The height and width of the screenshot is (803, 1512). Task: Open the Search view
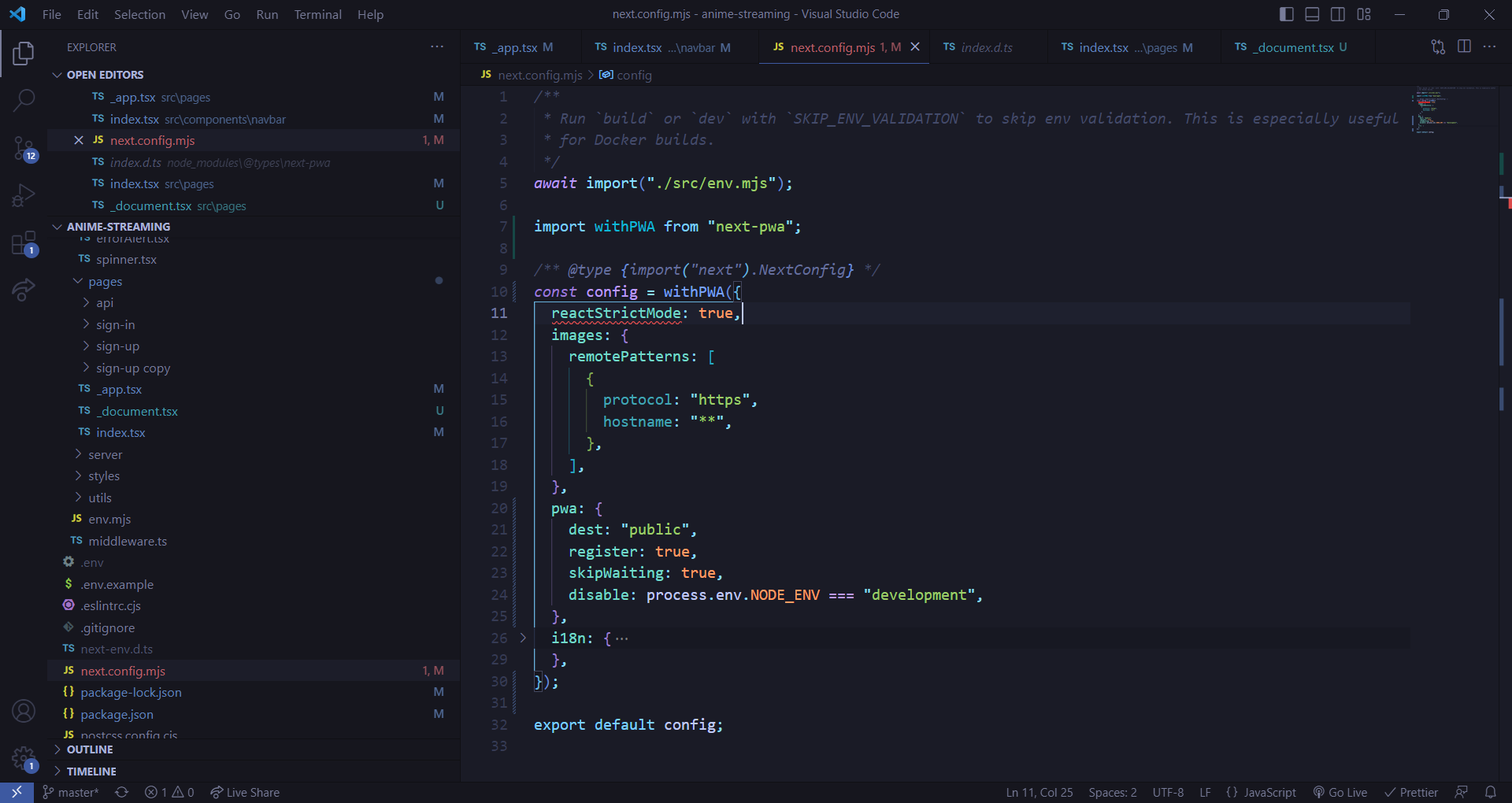coord(23,101)
